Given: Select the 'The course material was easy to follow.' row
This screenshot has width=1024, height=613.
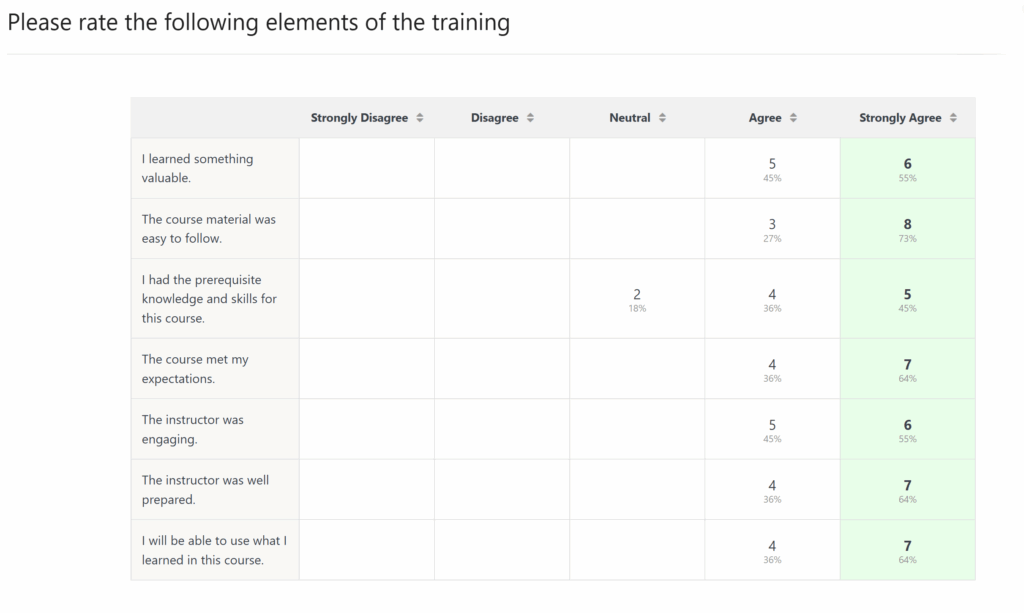Looking at the screenshot, I should [208, 229].
